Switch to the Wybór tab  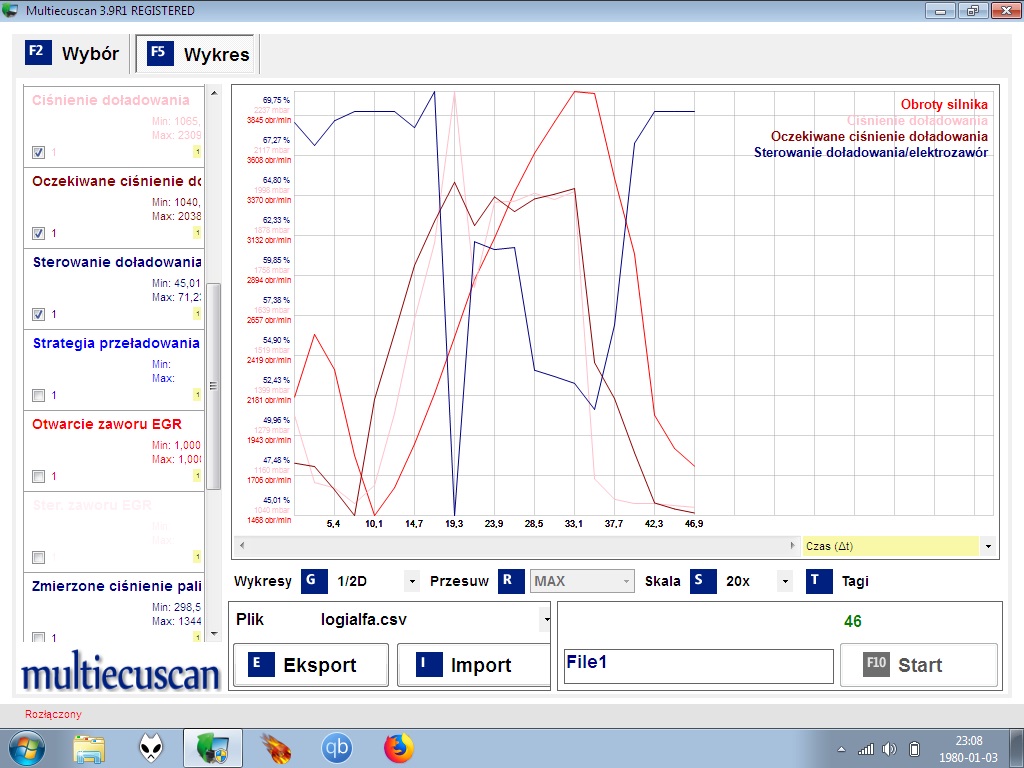(x=74, y=54)
